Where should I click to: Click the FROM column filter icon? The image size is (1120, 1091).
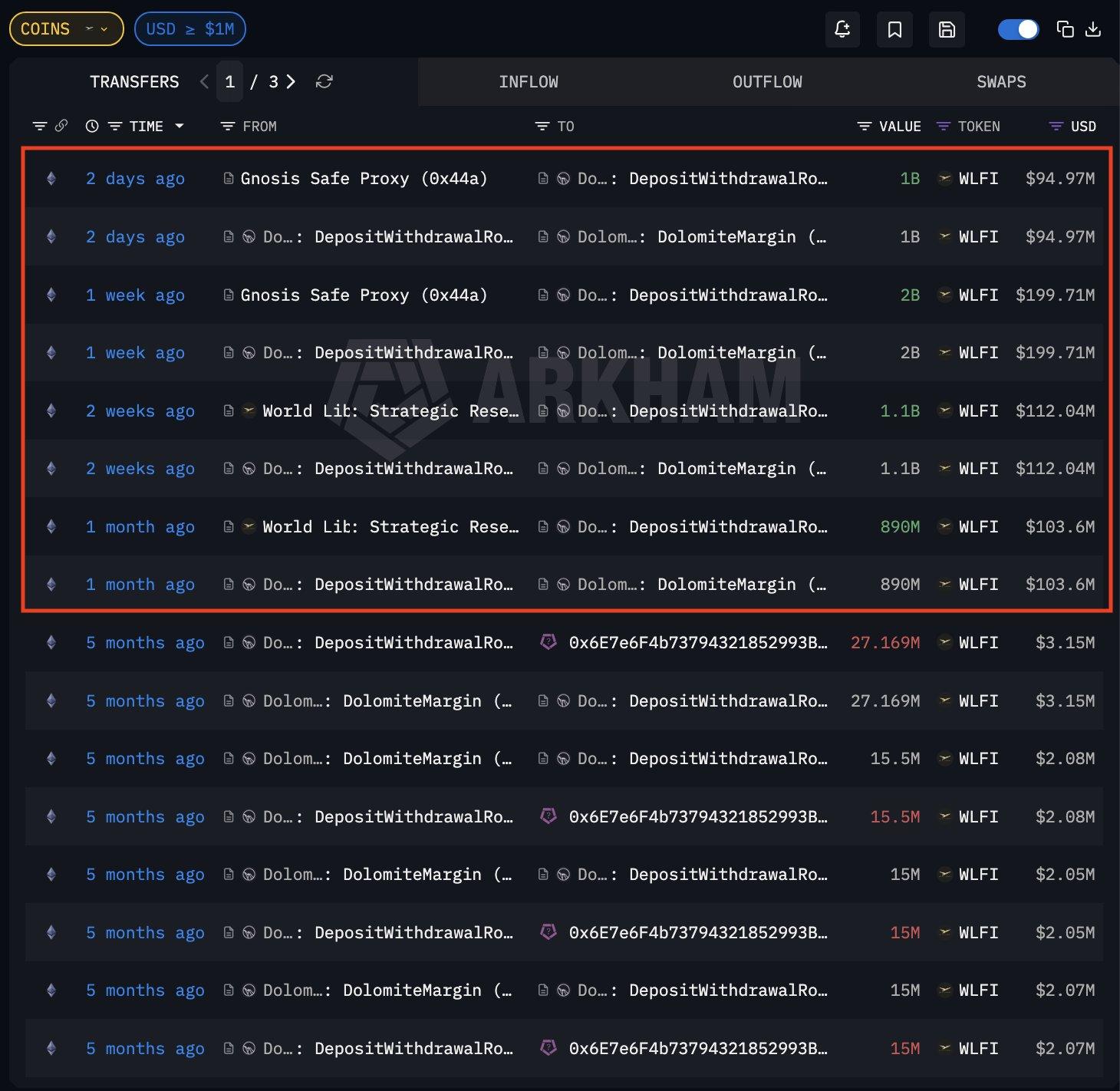click(x=227, y=126)
